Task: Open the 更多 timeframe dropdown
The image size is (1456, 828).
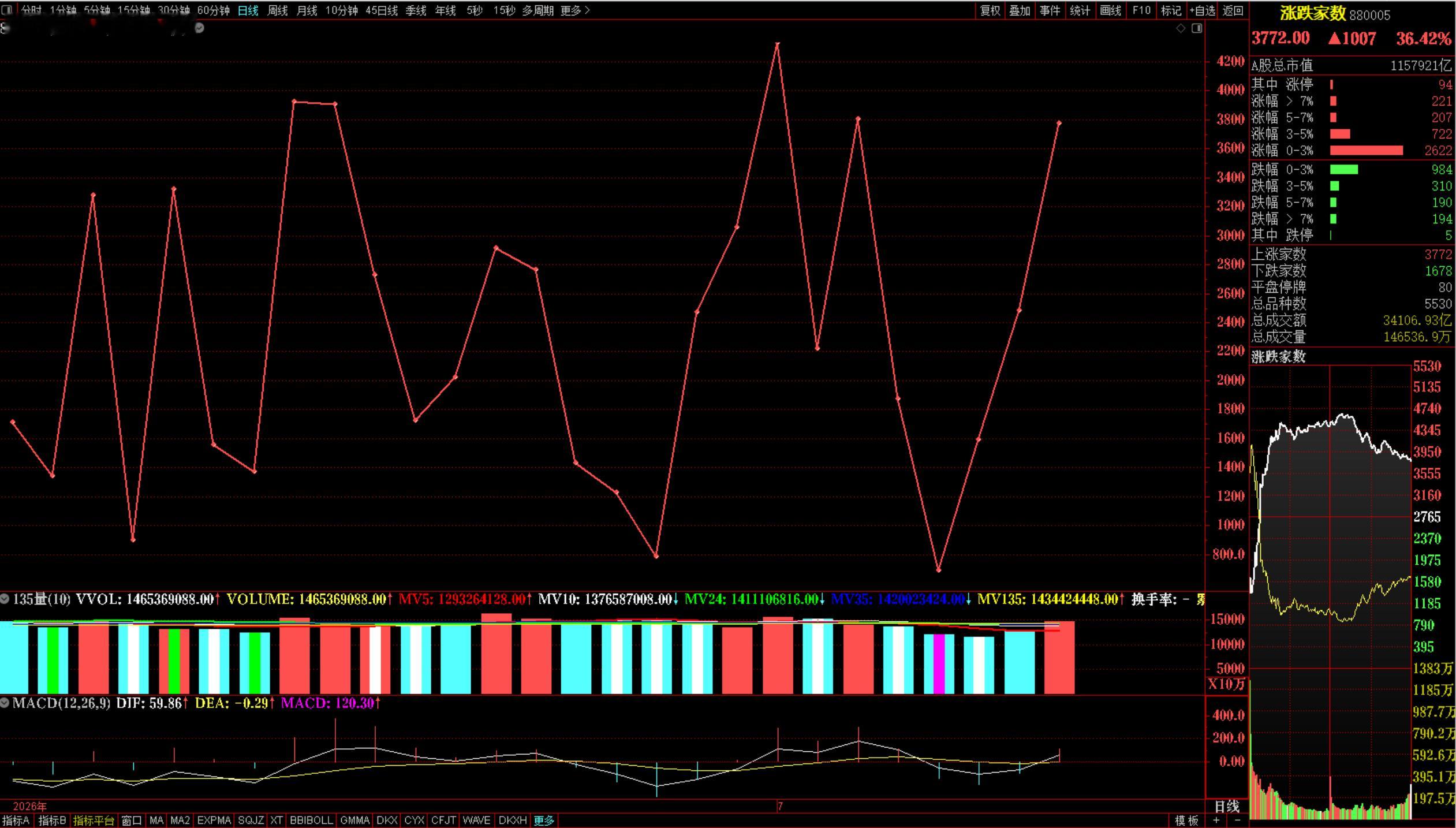Action: 575,10
